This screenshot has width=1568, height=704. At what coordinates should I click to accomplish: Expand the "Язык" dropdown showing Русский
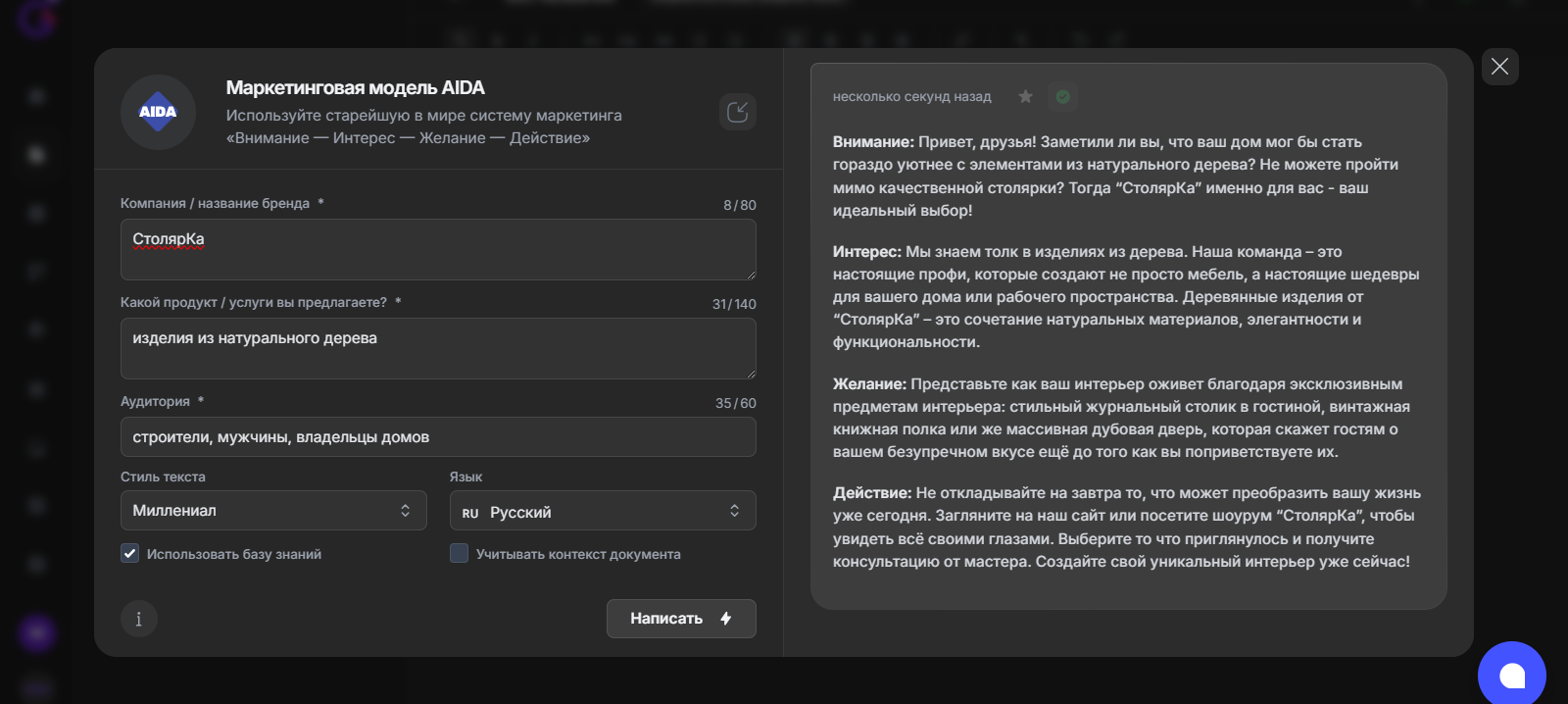click(x=603, y=511)
